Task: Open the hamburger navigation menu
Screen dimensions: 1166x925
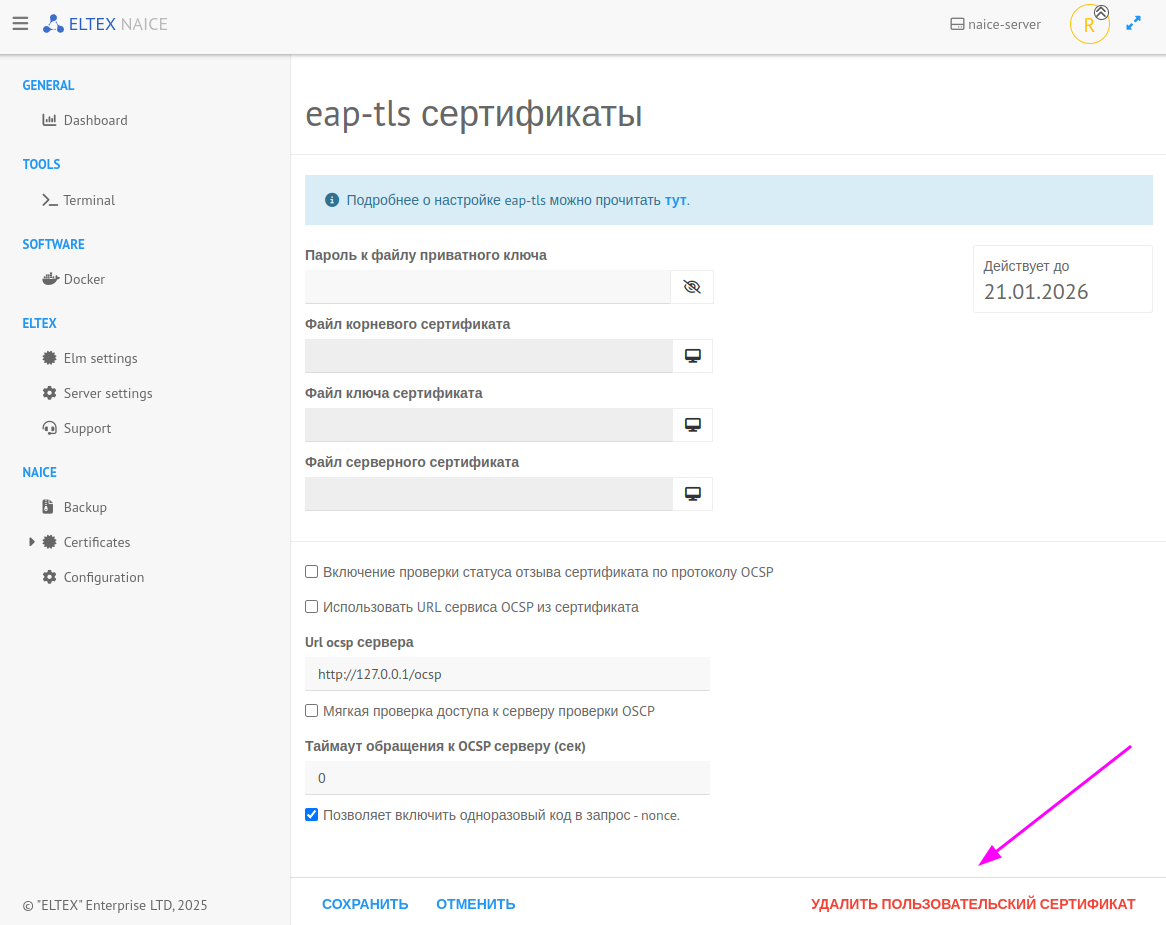Action: [20, 24]
